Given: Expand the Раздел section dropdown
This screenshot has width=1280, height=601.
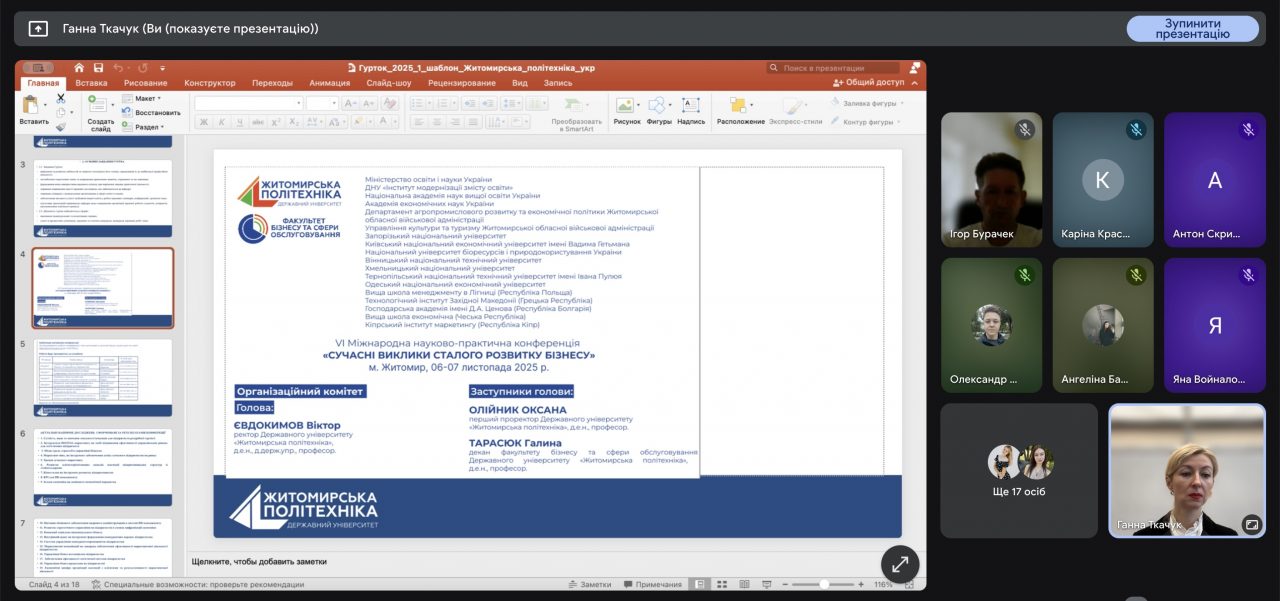Looking at the screenshot, I should click(x=147, y=127).
